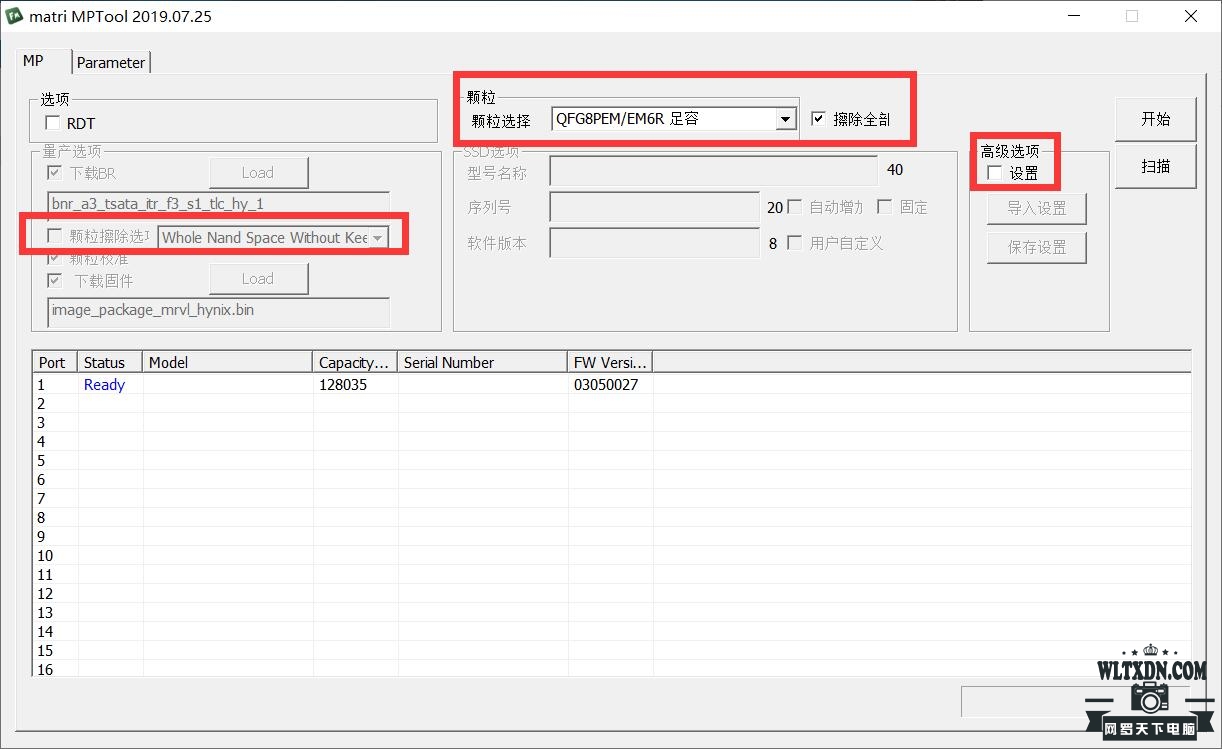Click the bnr_a3_tsata BR file path field
The width and height of the screenshot is (1222, 749).
(x=219, y=204)
